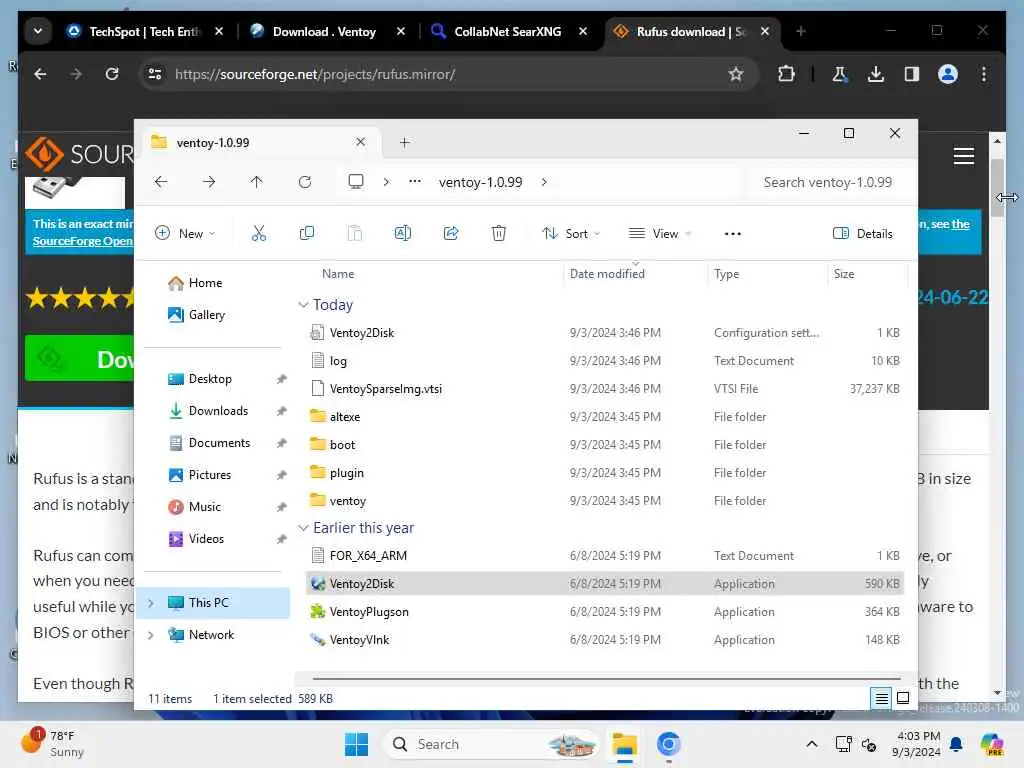Select the VentoySparseImg.vtsi file
This screenshot has height=768, width=1024.
coord(605,389)
